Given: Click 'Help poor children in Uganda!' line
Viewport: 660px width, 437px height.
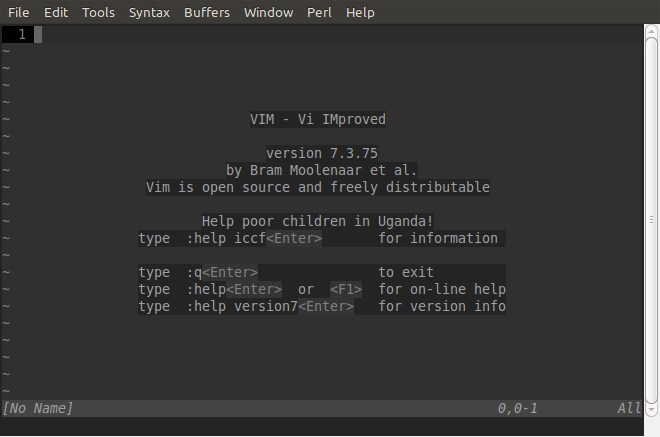Looking at the screenshot, I should 317,221.
